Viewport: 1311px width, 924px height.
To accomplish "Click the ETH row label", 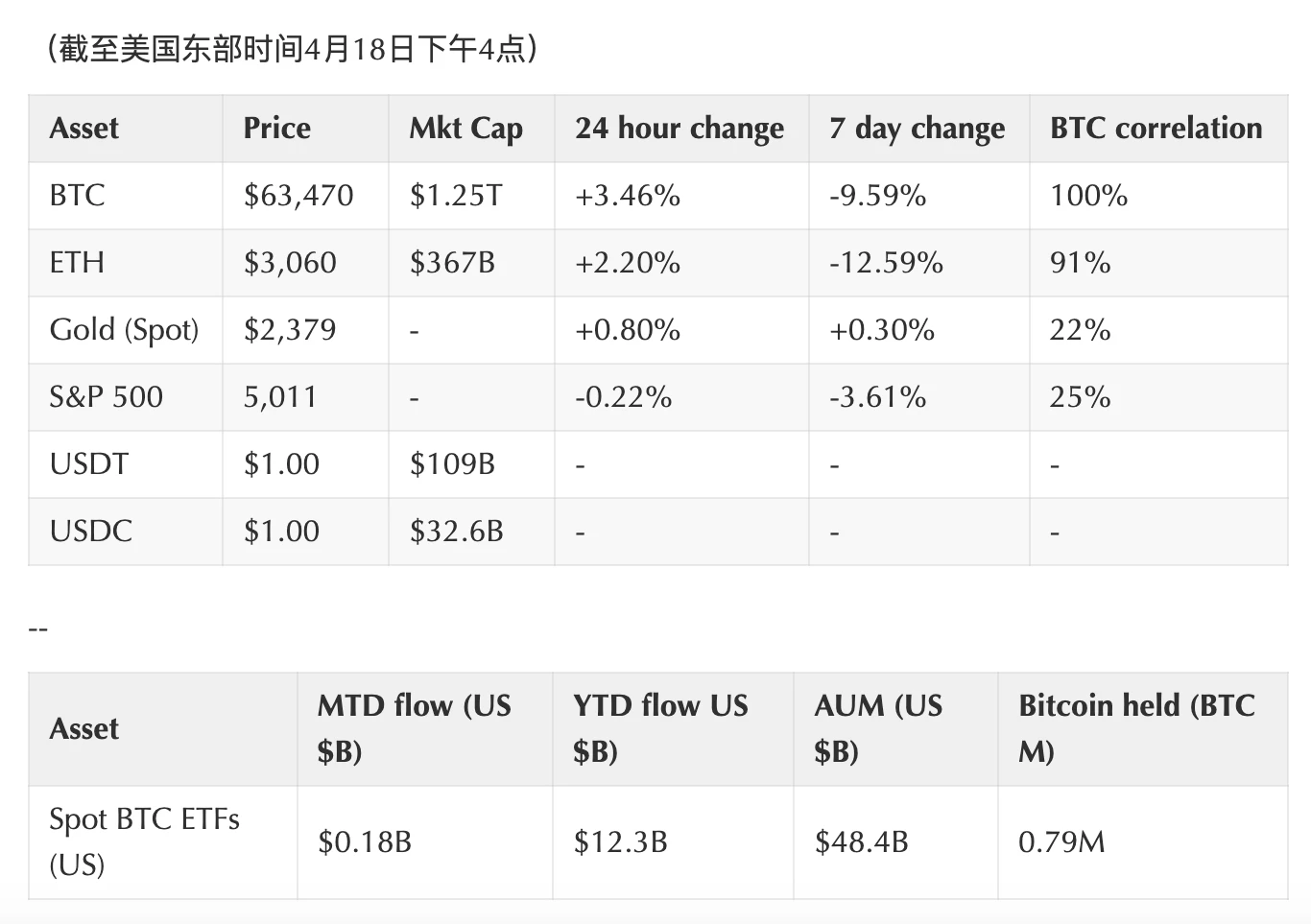I will (77, 263).
